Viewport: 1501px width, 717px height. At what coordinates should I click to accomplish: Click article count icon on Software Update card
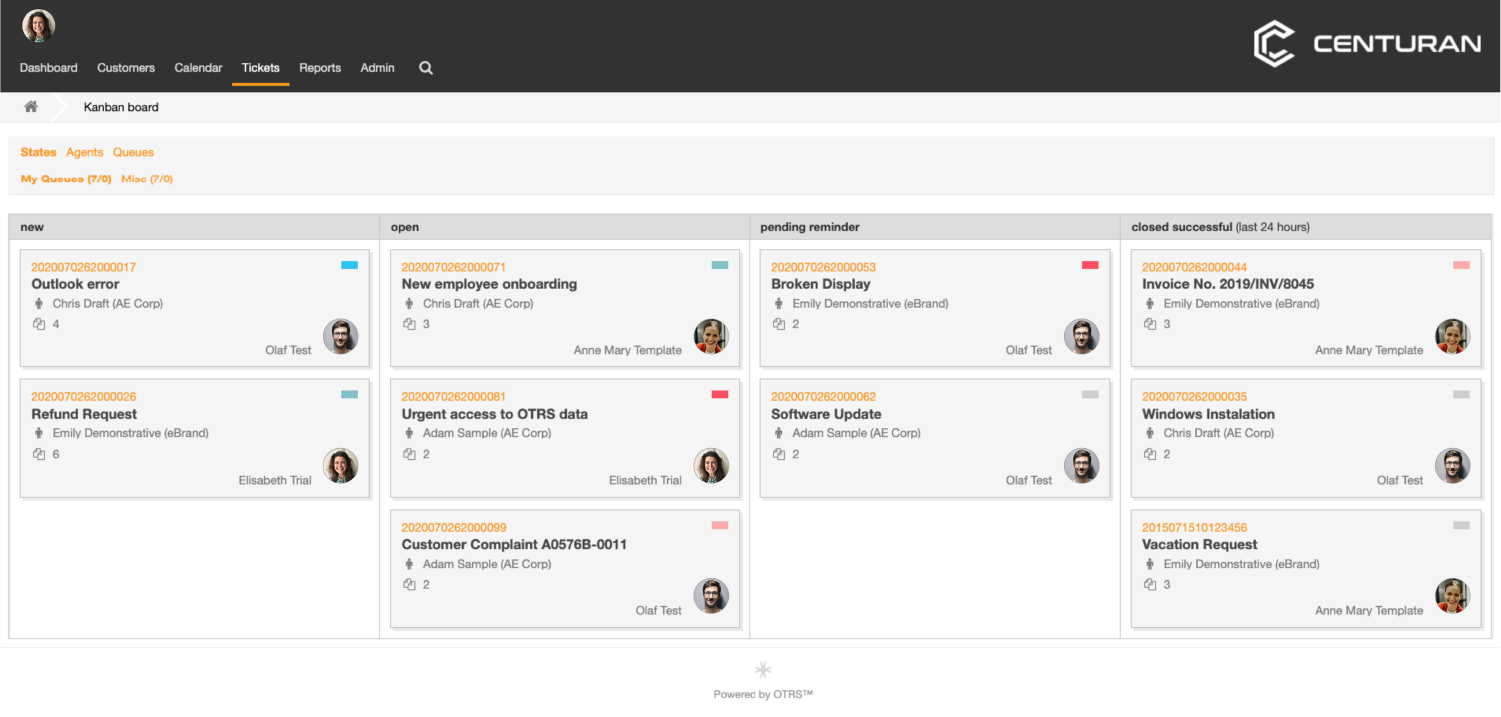pos(779,454)
